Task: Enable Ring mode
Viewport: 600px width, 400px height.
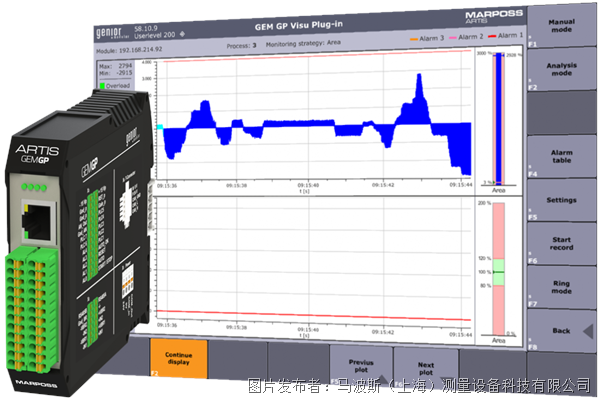Action: (562, 286)
